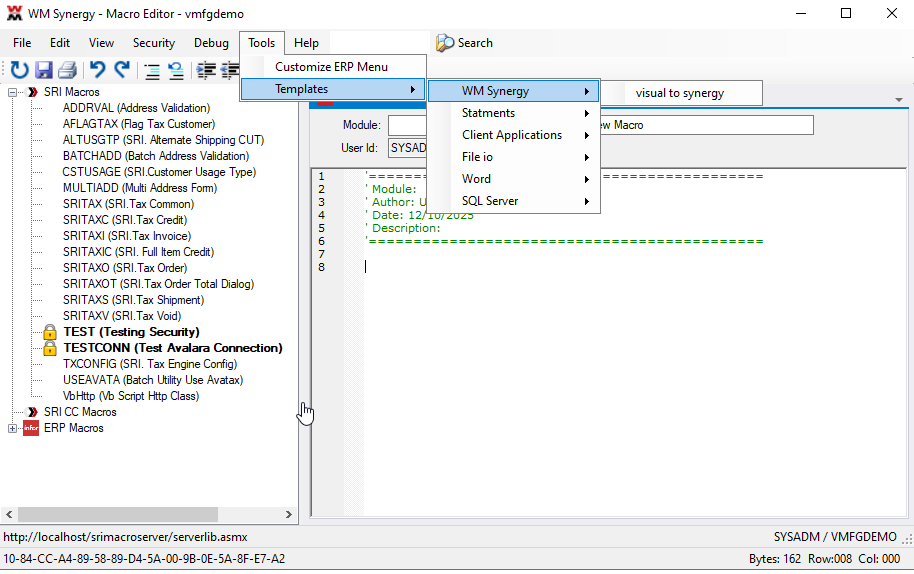Select SRITAXOT Tax Order Total Dialog
Screen dimensions: 914x574
(159, 284)
